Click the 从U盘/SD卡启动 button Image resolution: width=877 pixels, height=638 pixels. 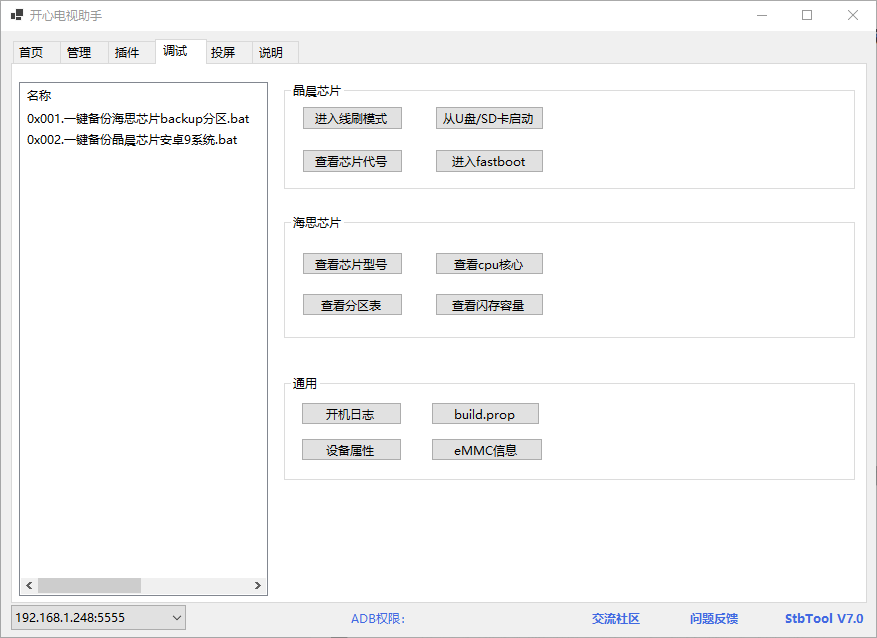click(489, 119)
